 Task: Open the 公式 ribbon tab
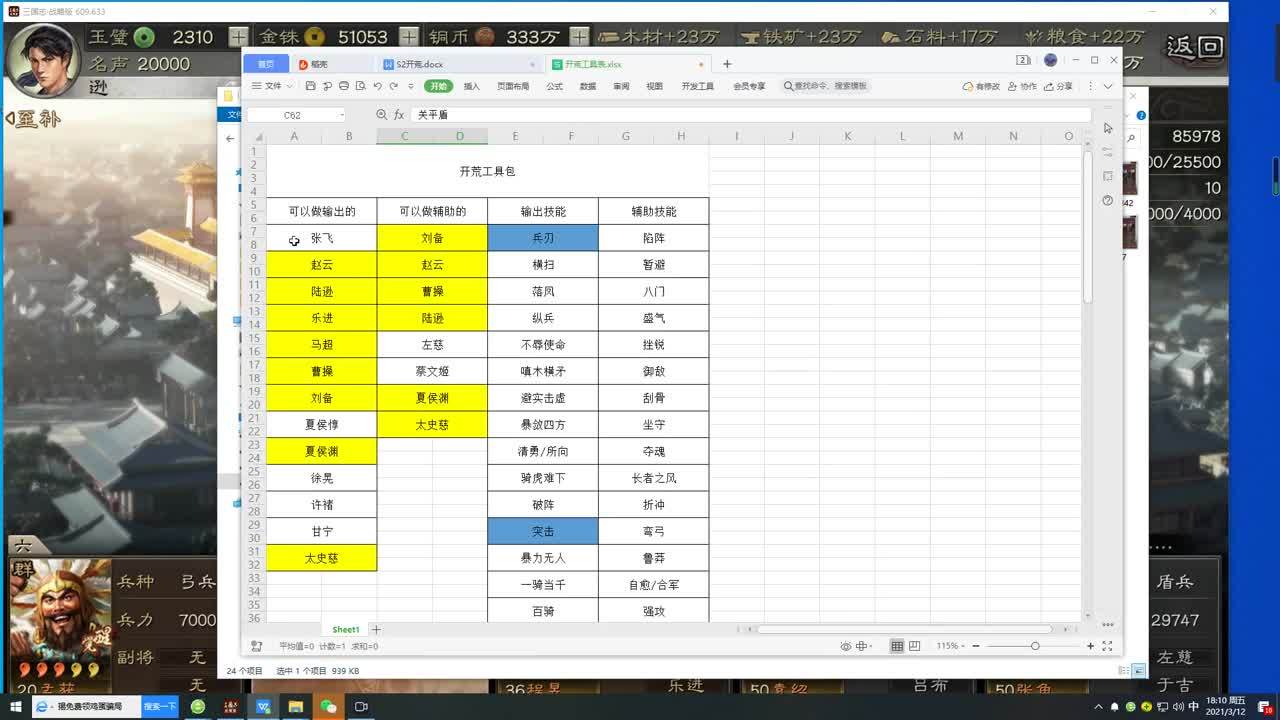[554, 86]
